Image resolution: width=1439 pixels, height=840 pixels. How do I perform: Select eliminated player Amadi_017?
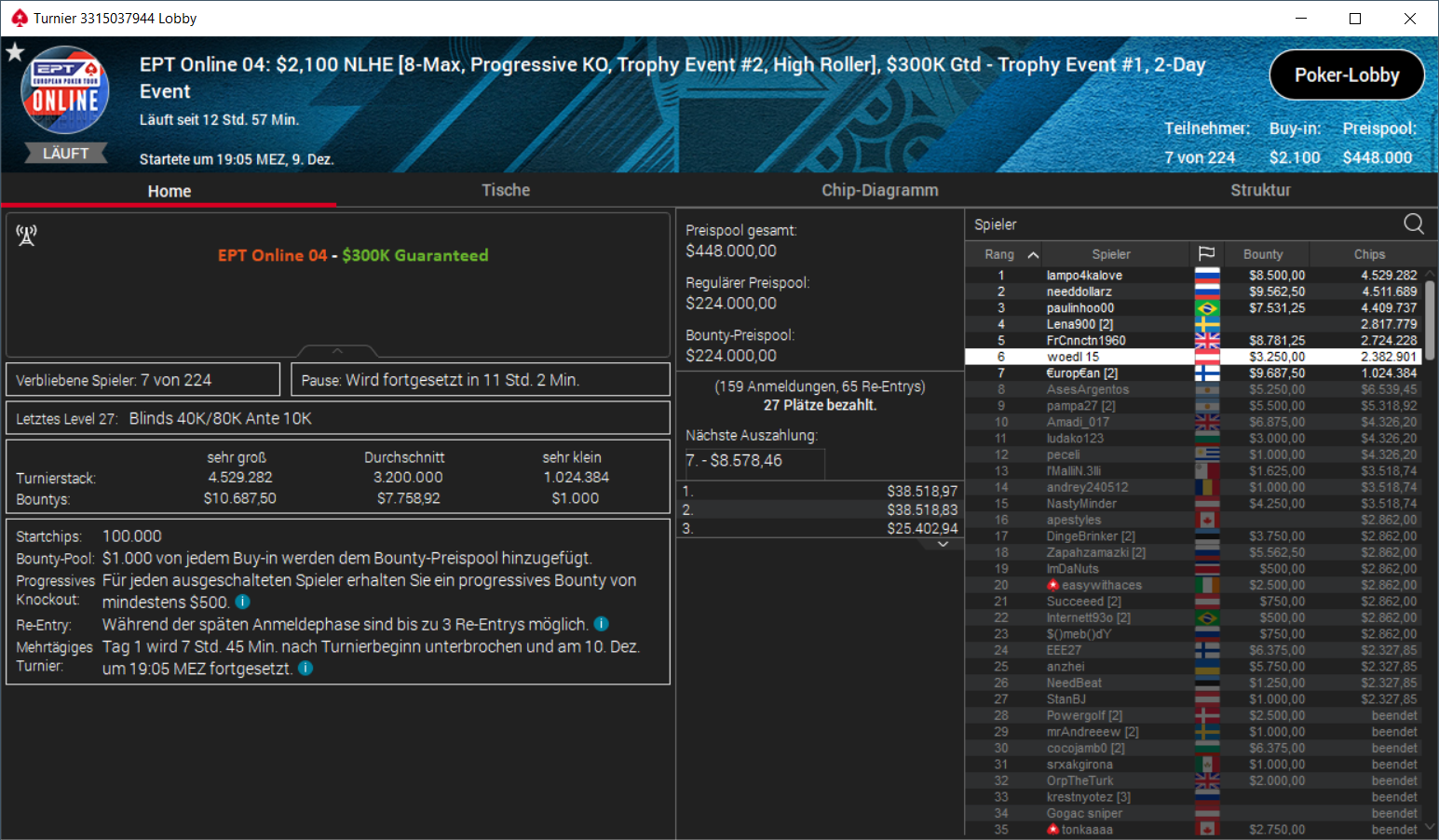pos(1194,422)
